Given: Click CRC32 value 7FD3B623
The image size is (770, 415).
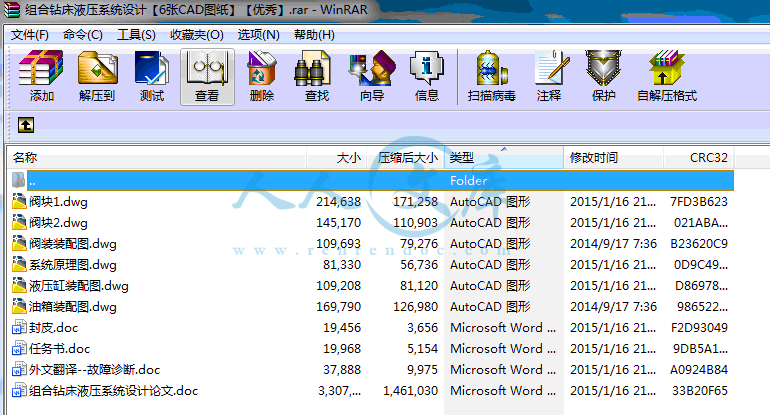Looking at the screenshot, I should (699, 202).
